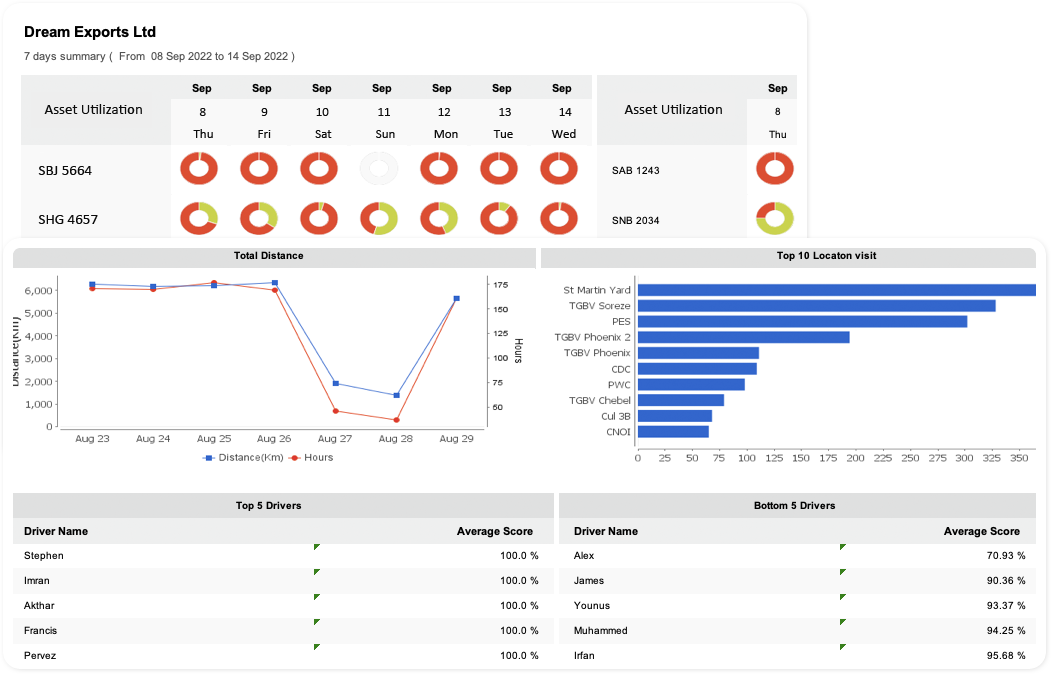Click SHG 4657 donut chart for Sep 10
Image resolution: width=1051 pixels, height=674 pixels.
click(x=319, y=218)
